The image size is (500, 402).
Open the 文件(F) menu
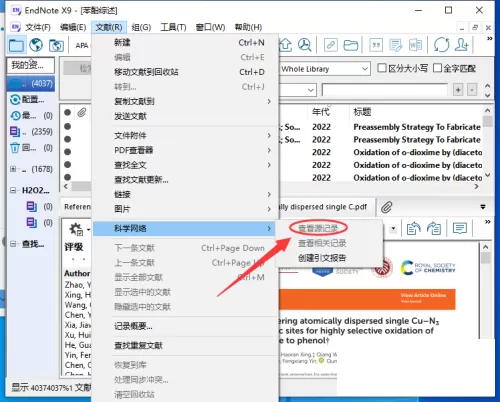point(38,27)
